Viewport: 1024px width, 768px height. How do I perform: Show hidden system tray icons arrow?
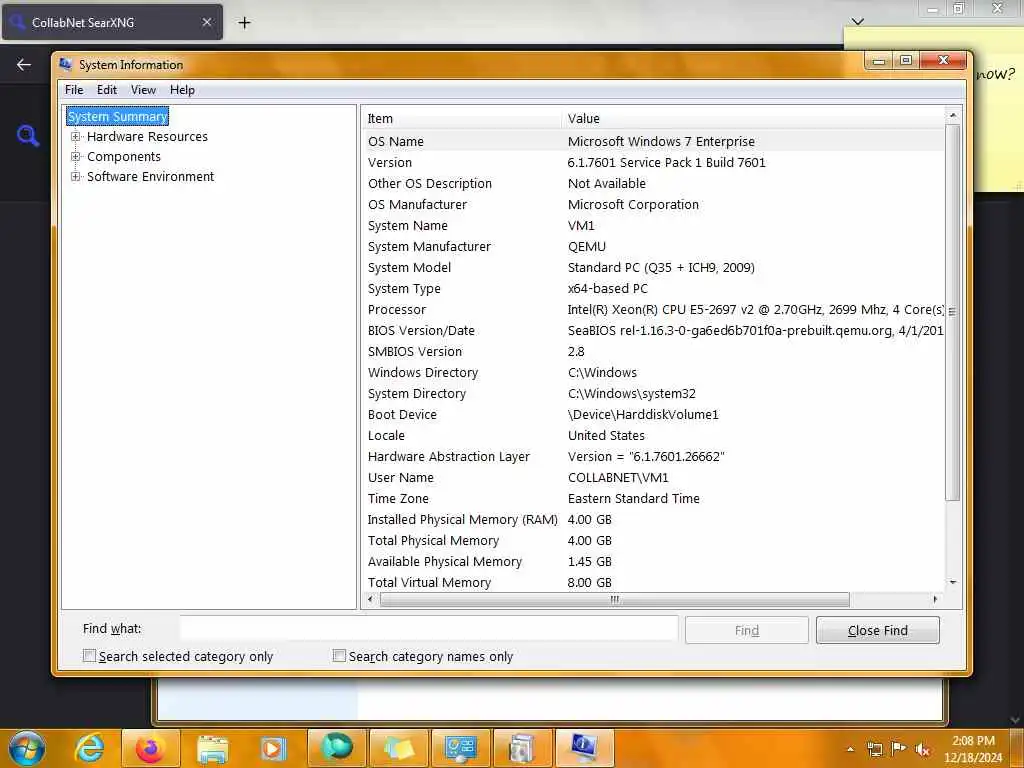click(x=850, y=749)
